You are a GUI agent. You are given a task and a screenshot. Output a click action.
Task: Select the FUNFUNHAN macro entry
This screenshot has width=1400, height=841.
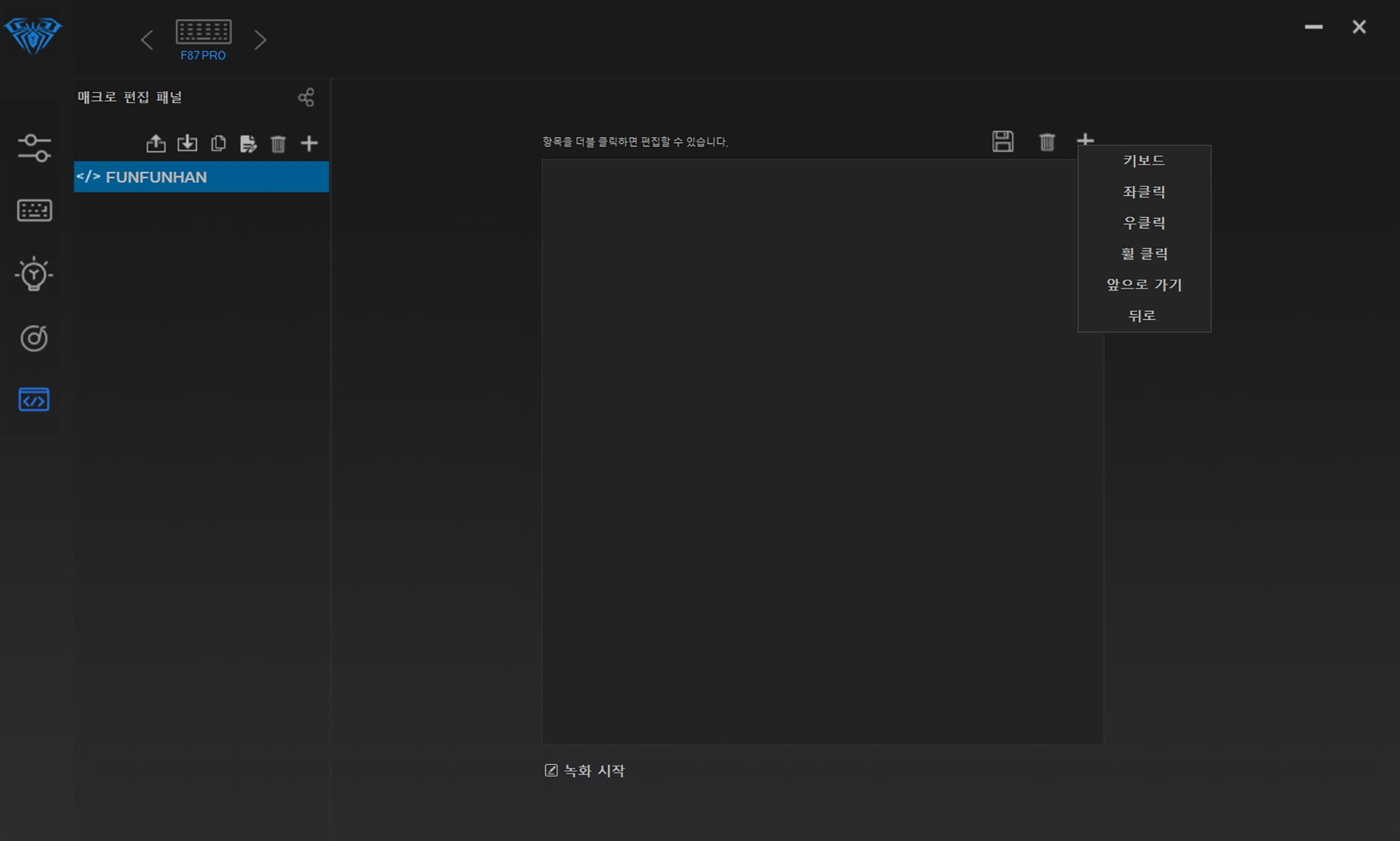[x=201, y=177]
